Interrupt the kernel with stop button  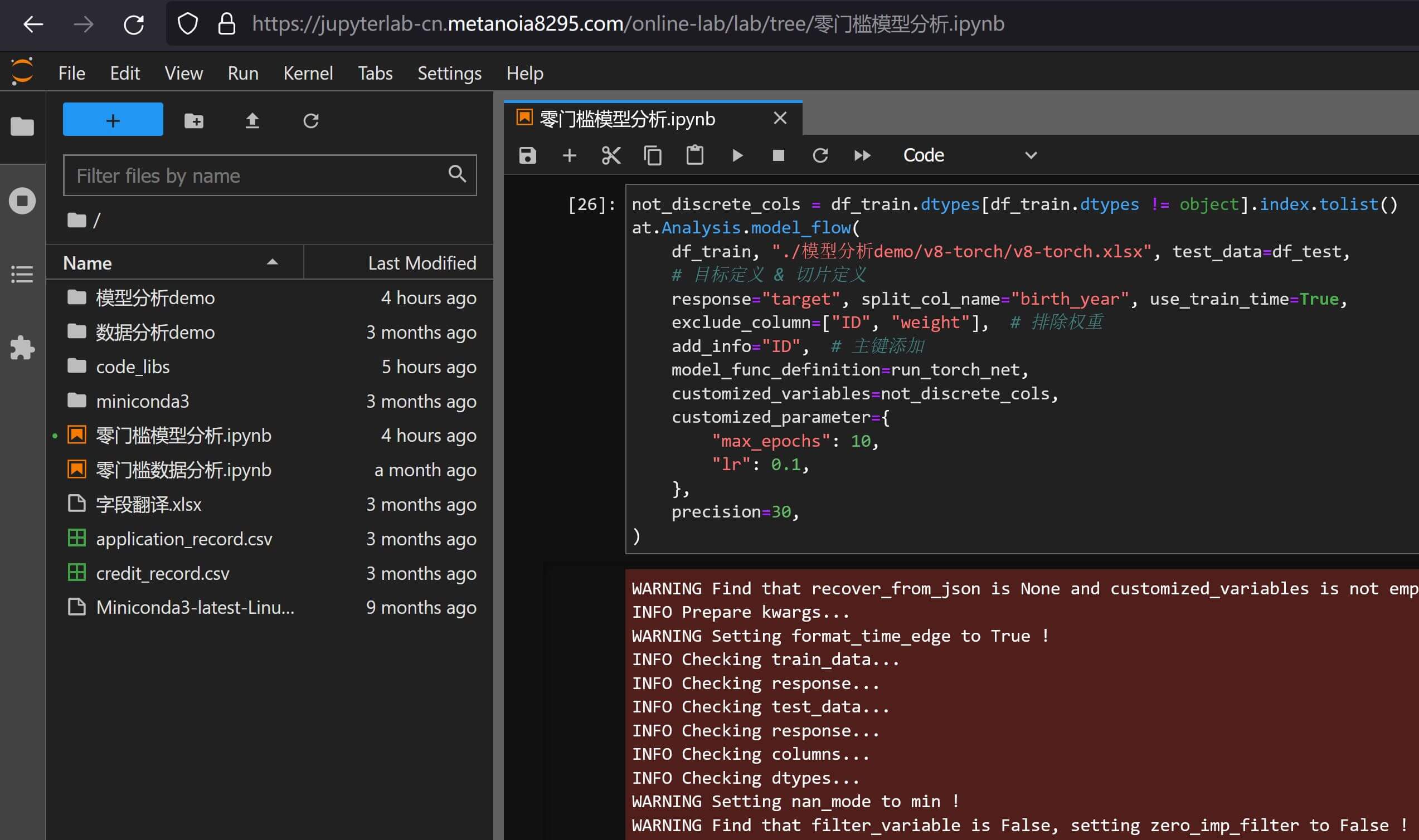tap(779, 155)
